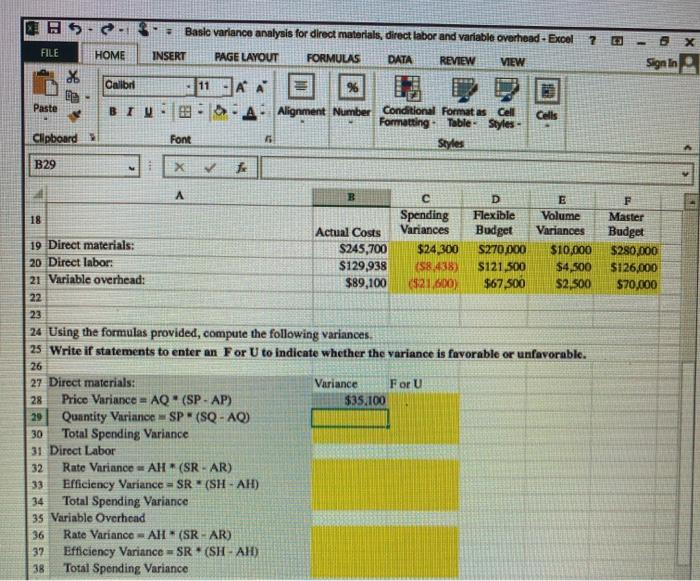Viewport: 700px width, 581px height.
Task: Switch to the FORMULAS tab
Action: click(x=333, y=59)
